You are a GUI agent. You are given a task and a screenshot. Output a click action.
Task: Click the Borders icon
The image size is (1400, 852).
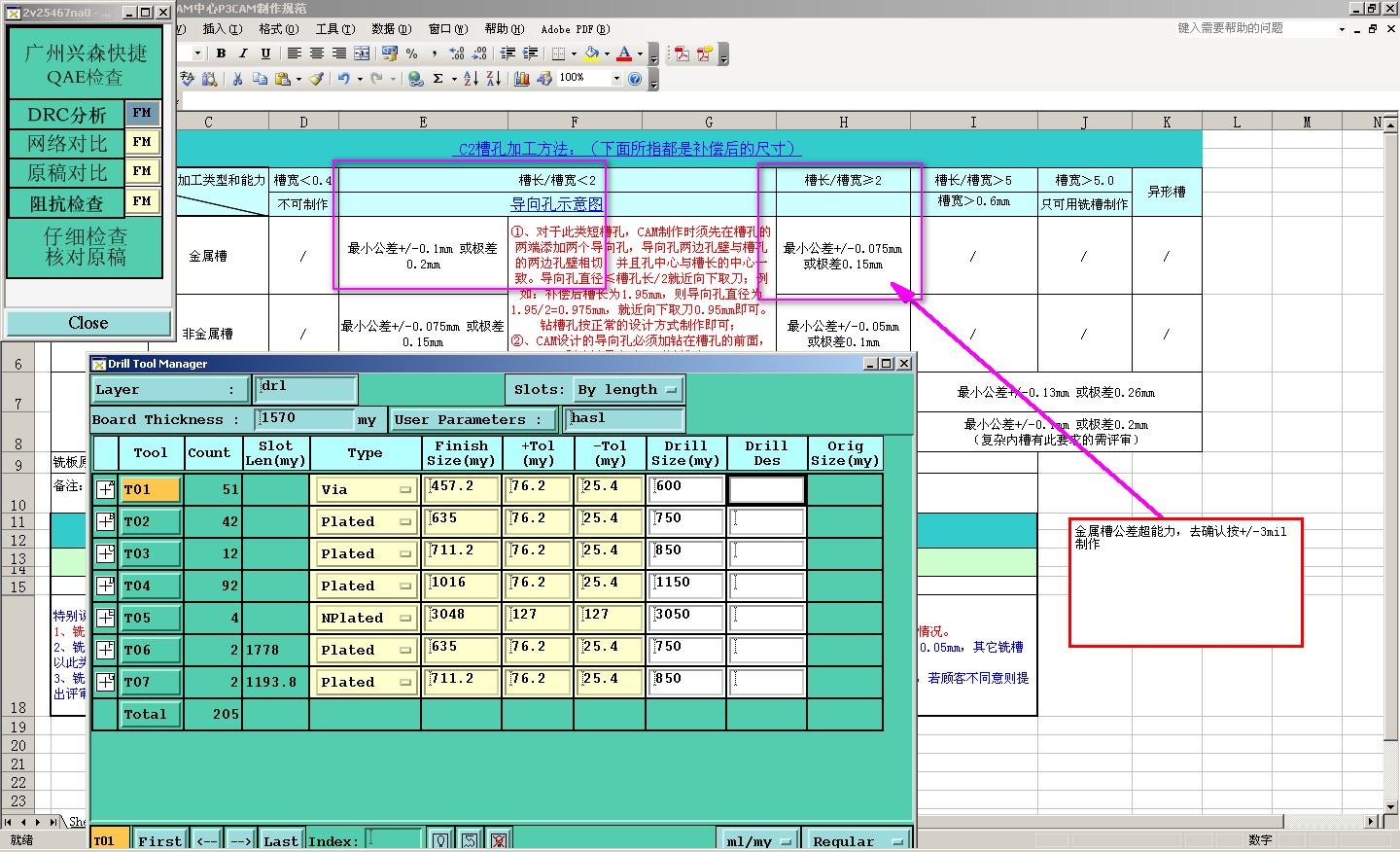558,53
